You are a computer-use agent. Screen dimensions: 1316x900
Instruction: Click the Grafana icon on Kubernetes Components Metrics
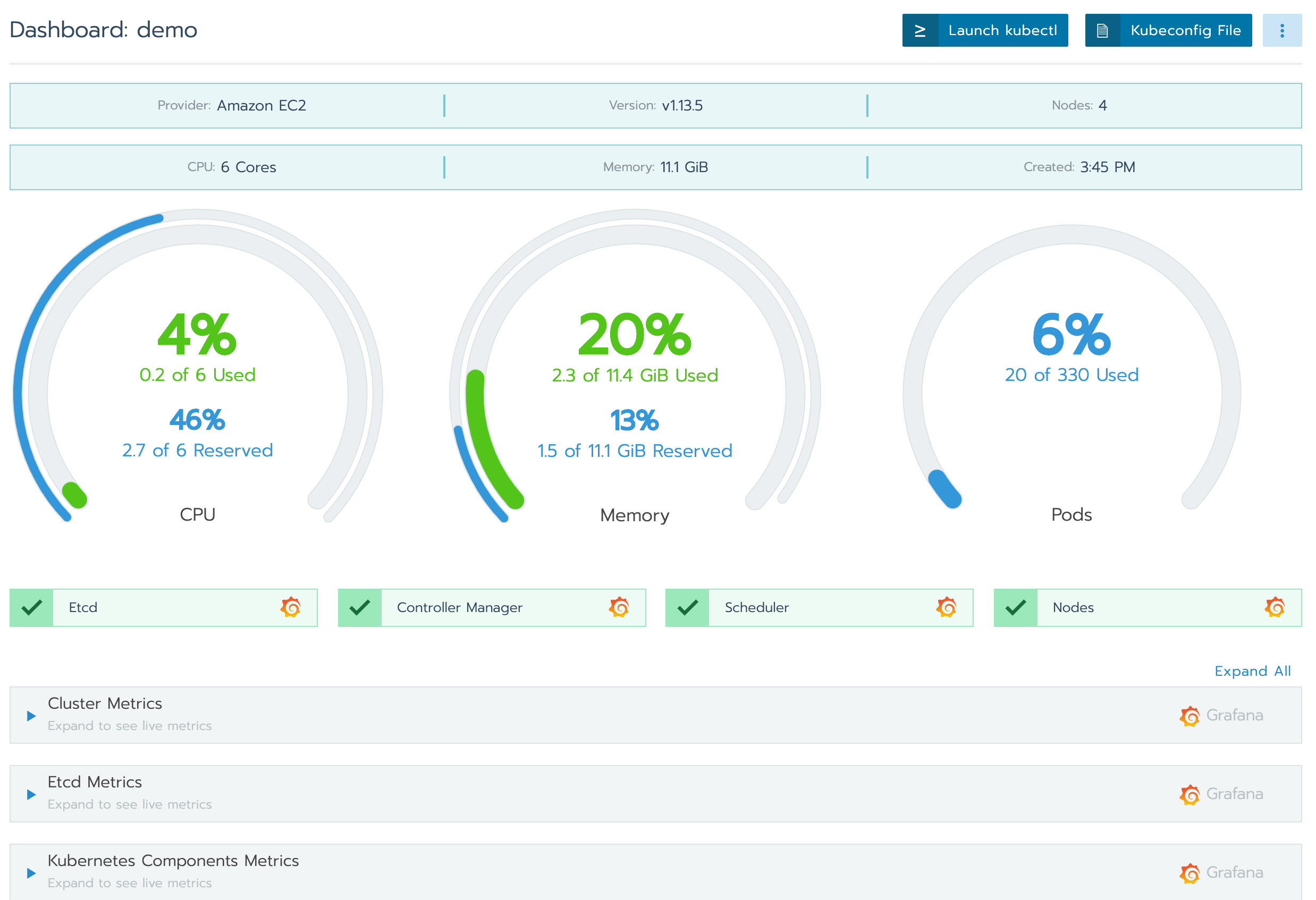[1190, 872]
